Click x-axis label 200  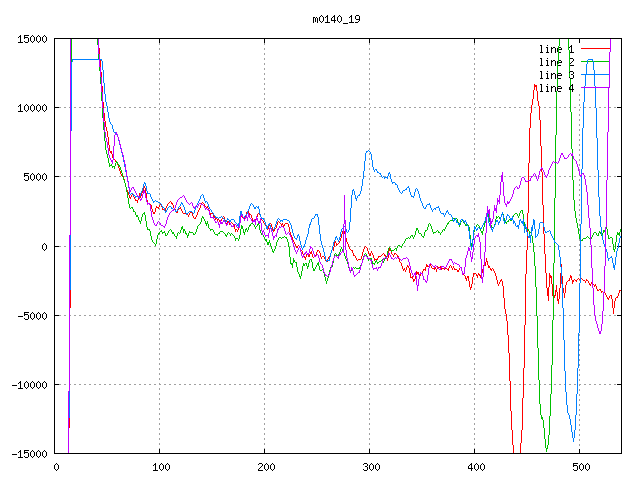coord(266,467)
